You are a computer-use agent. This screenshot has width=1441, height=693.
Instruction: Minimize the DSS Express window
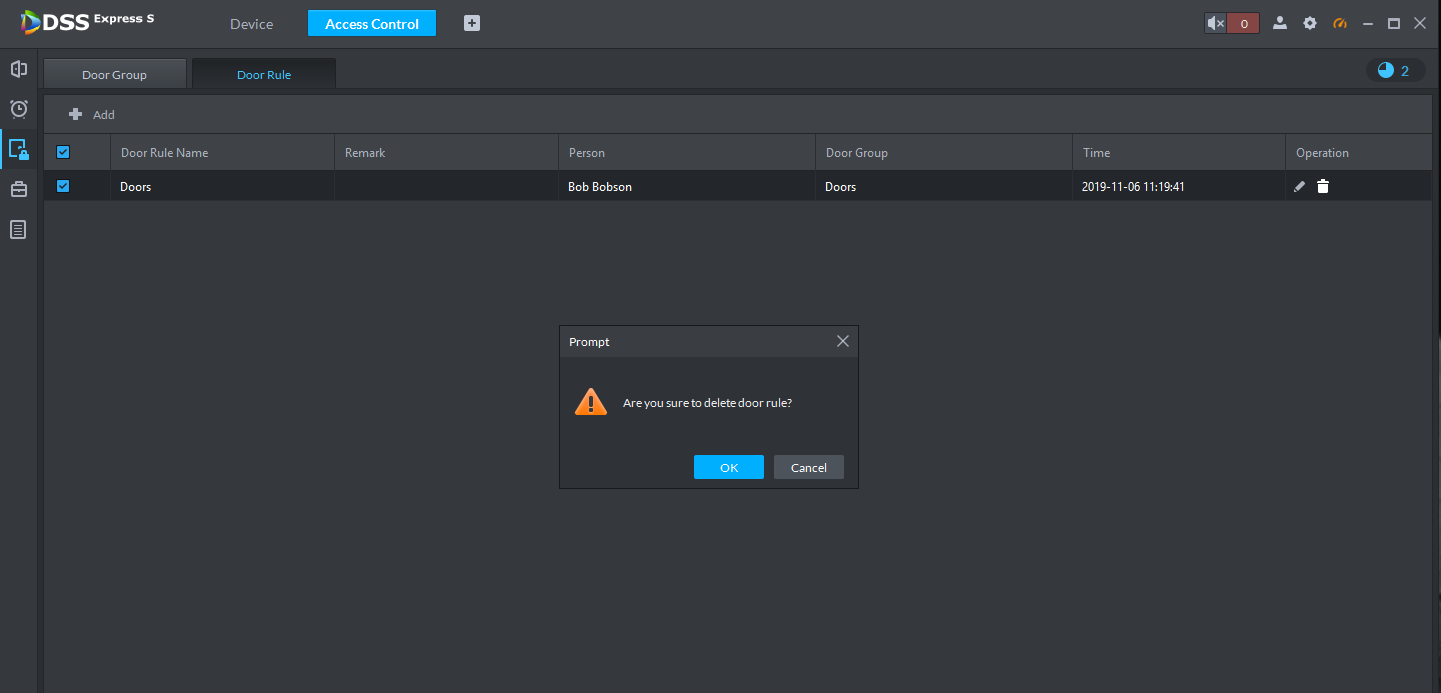pos(1368,23)
